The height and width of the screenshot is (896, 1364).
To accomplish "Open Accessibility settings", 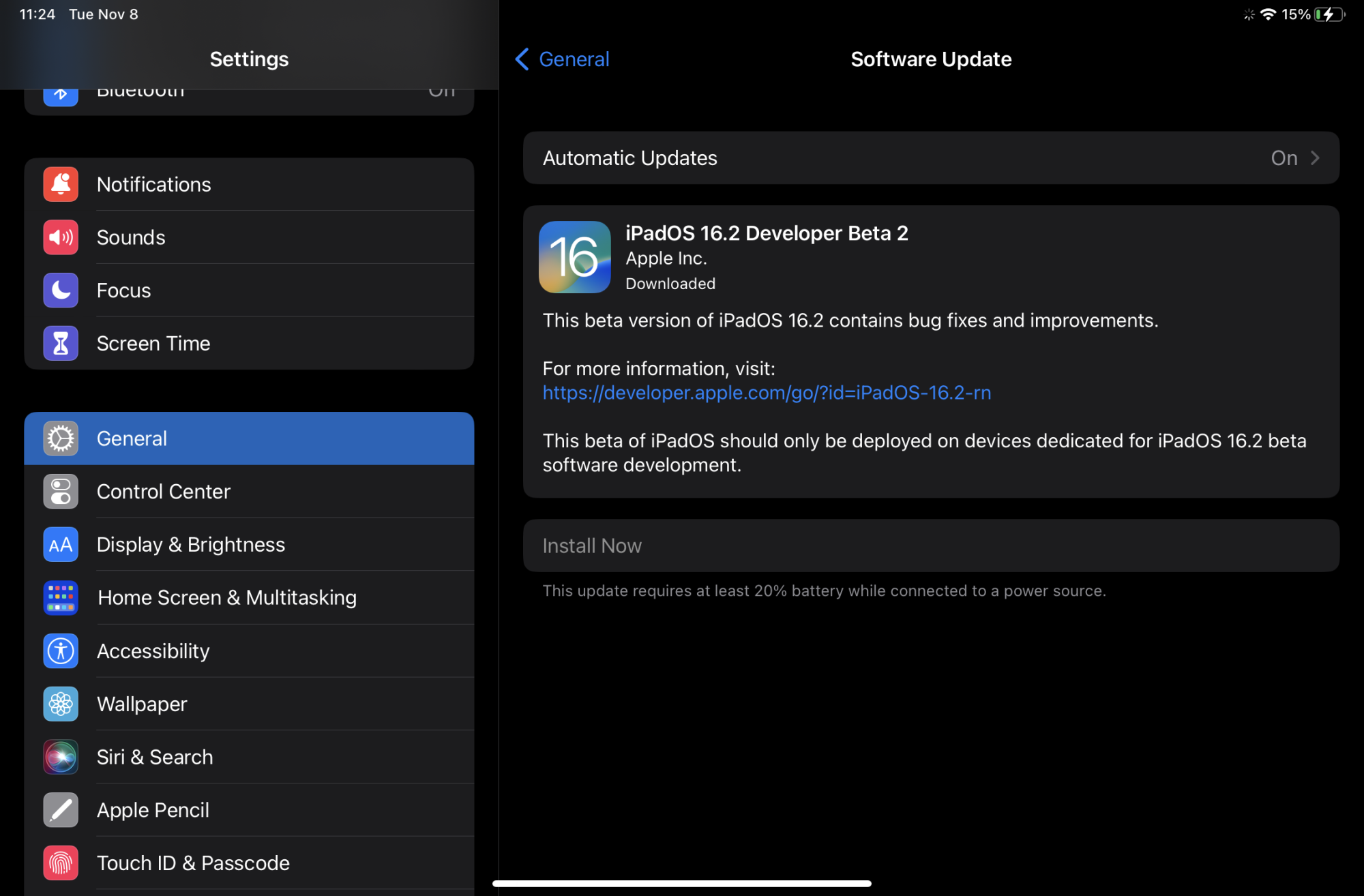I will [249, 651].
